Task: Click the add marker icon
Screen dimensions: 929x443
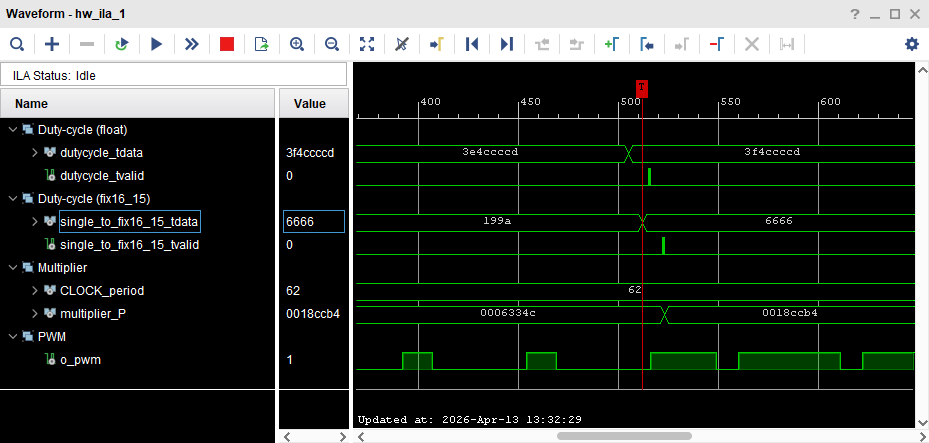Action: pyautogui.click(x=611, y=44)
